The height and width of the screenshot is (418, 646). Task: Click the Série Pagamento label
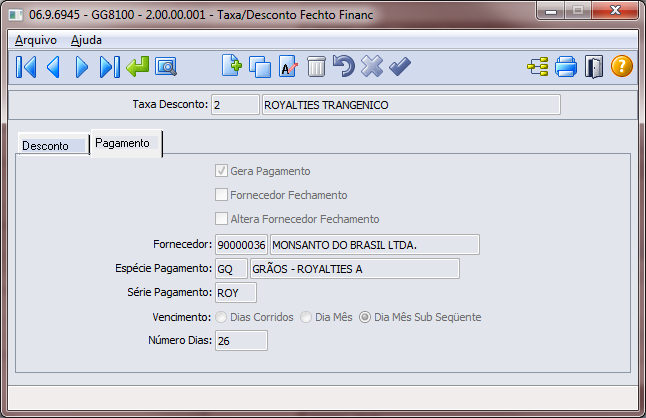point(169,292)
